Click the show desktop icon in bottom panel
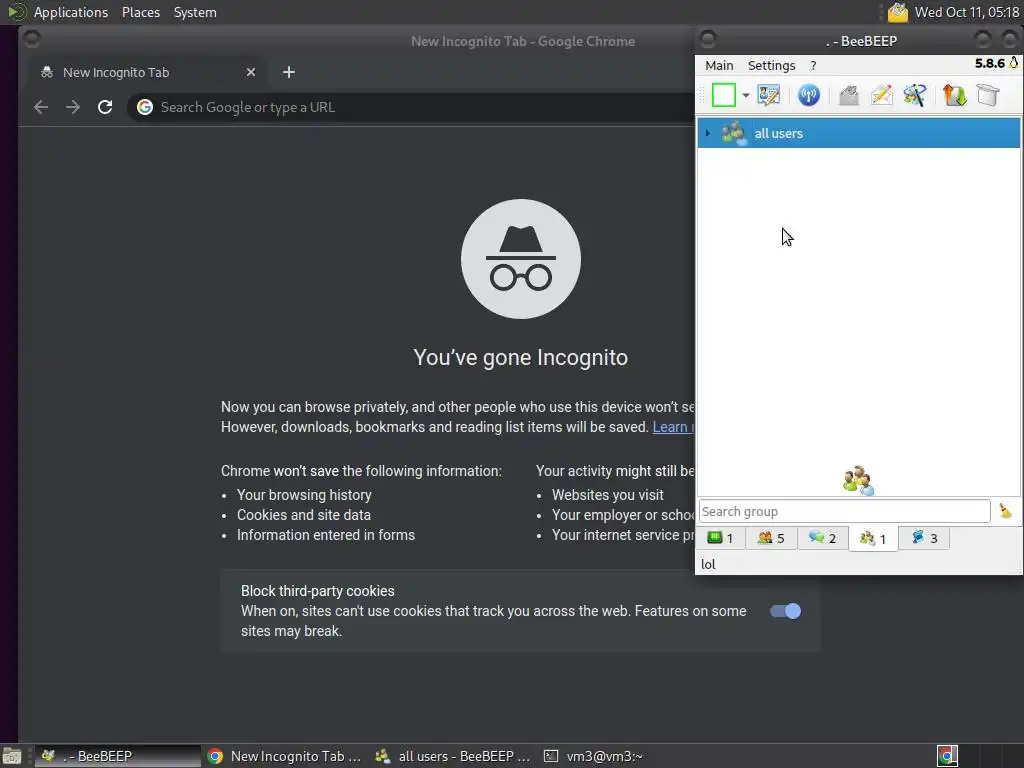1024x768 pixels. (x=12, y=756)
